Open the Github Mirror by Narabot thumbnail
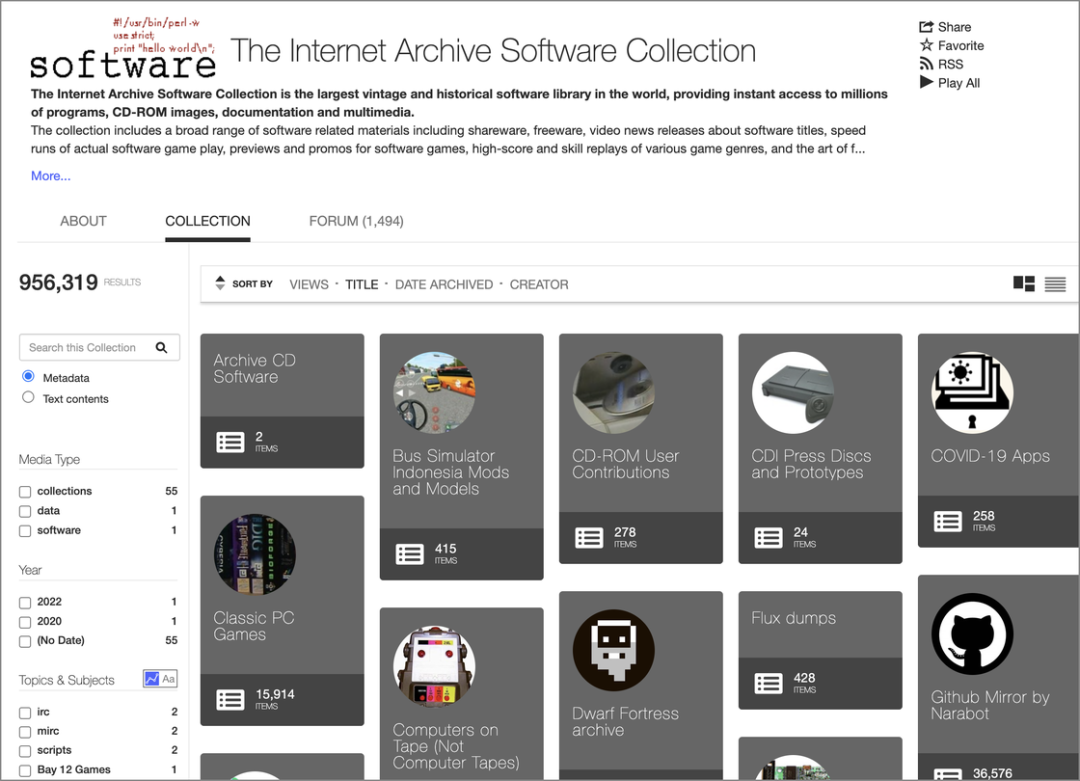Image resolution: width=1080 pixels, height=781 pixels. click(x=973, y=634)
